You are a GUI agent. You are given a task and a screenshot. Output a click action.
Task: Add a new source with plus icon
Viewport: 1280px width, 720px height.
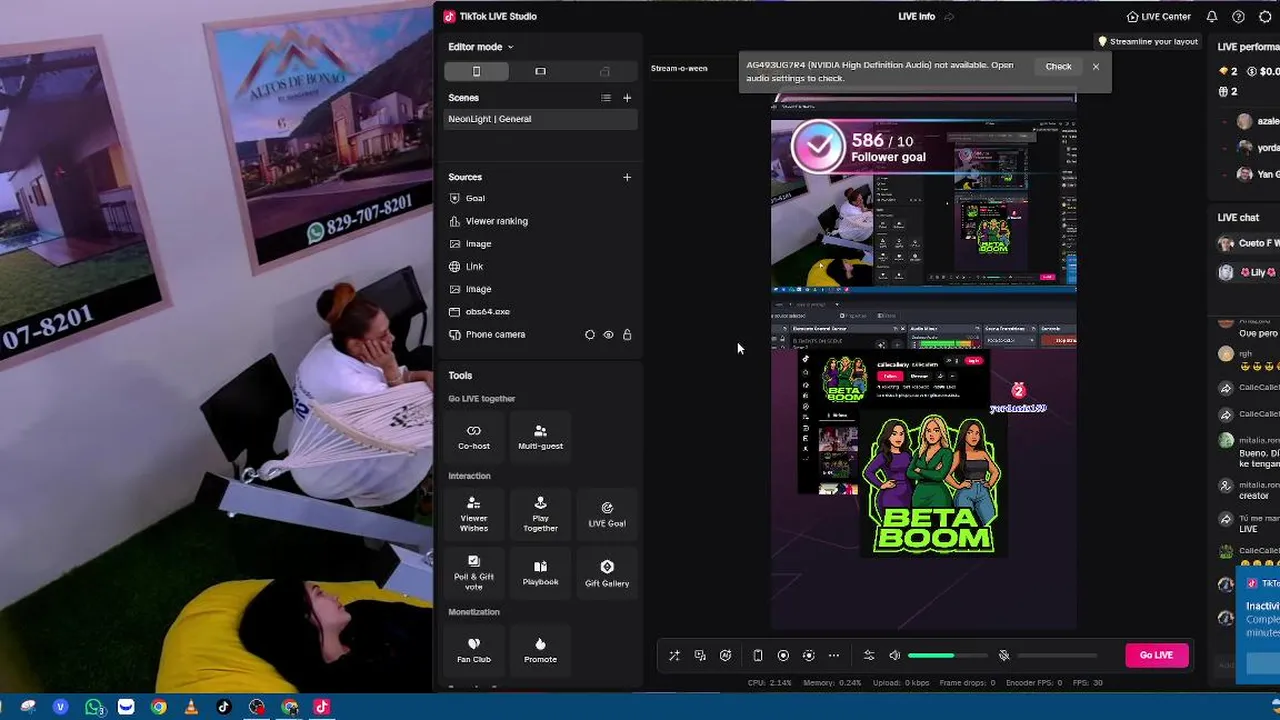pyautogui.click(x=627, y=177)
